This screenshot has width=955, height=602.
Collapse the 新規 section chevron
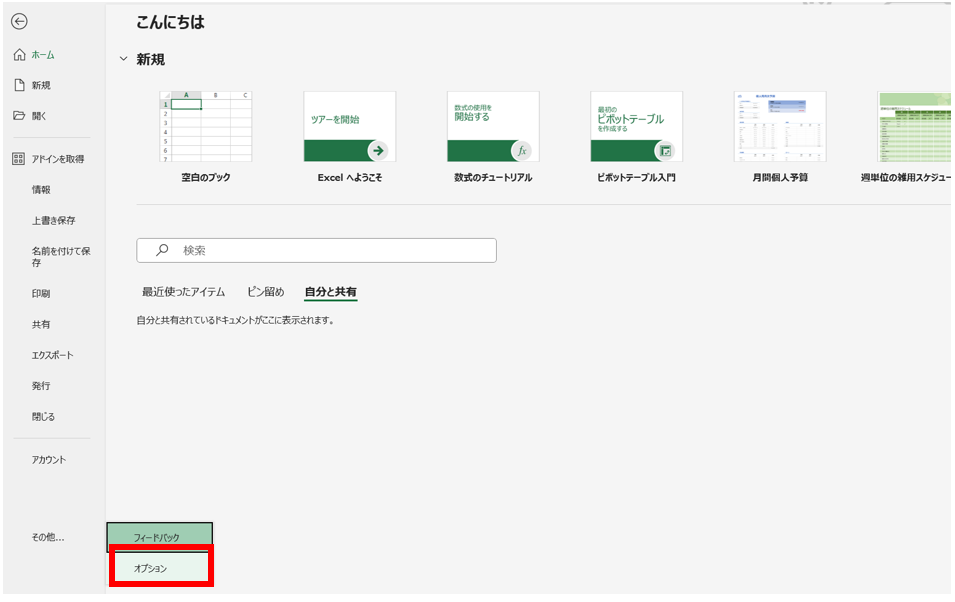[124, 59]
